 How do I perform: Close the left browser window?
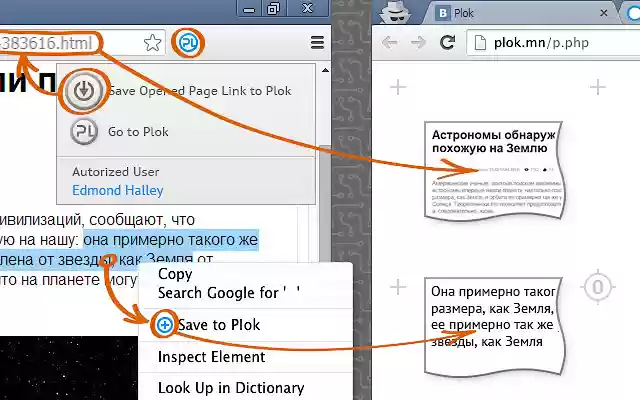pyautogui.click(x=307, y=9)
